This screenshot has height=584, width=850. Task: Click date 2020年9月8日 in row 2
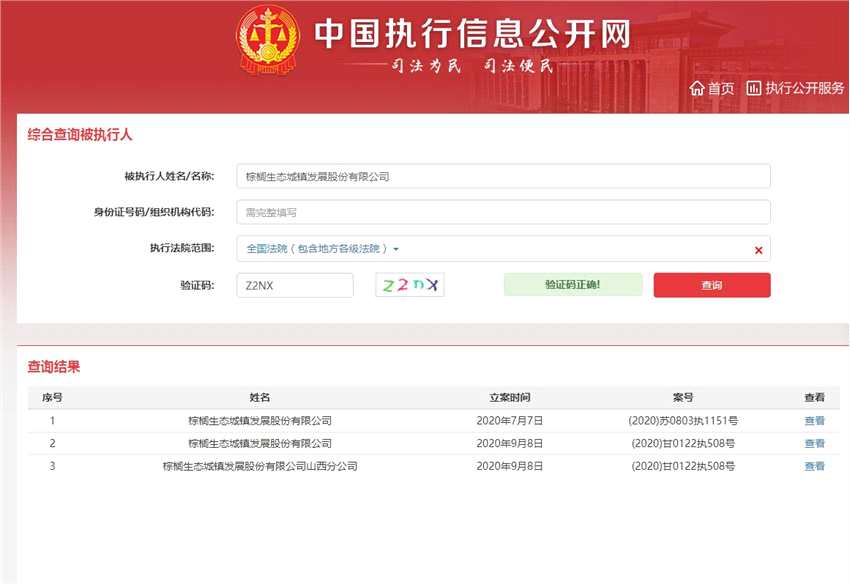pyautogui.click(x=510, y=443)
